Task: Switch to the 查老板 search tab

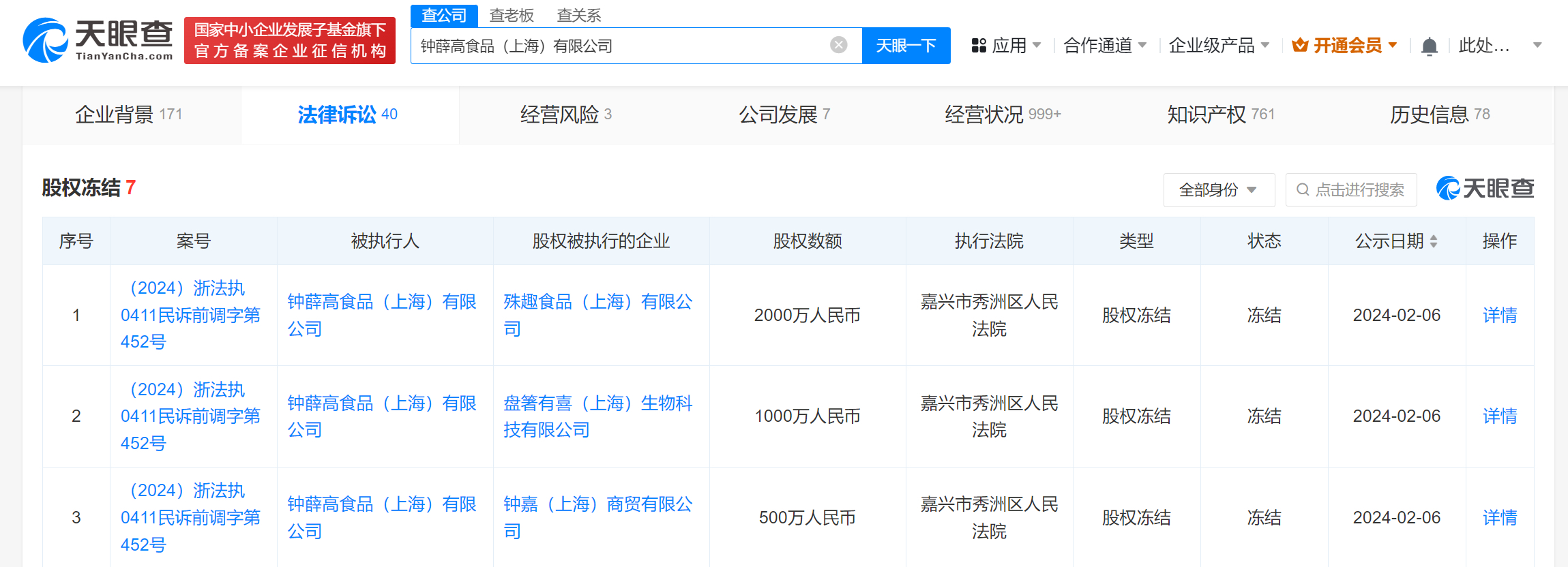Action: tap(512, 15)
